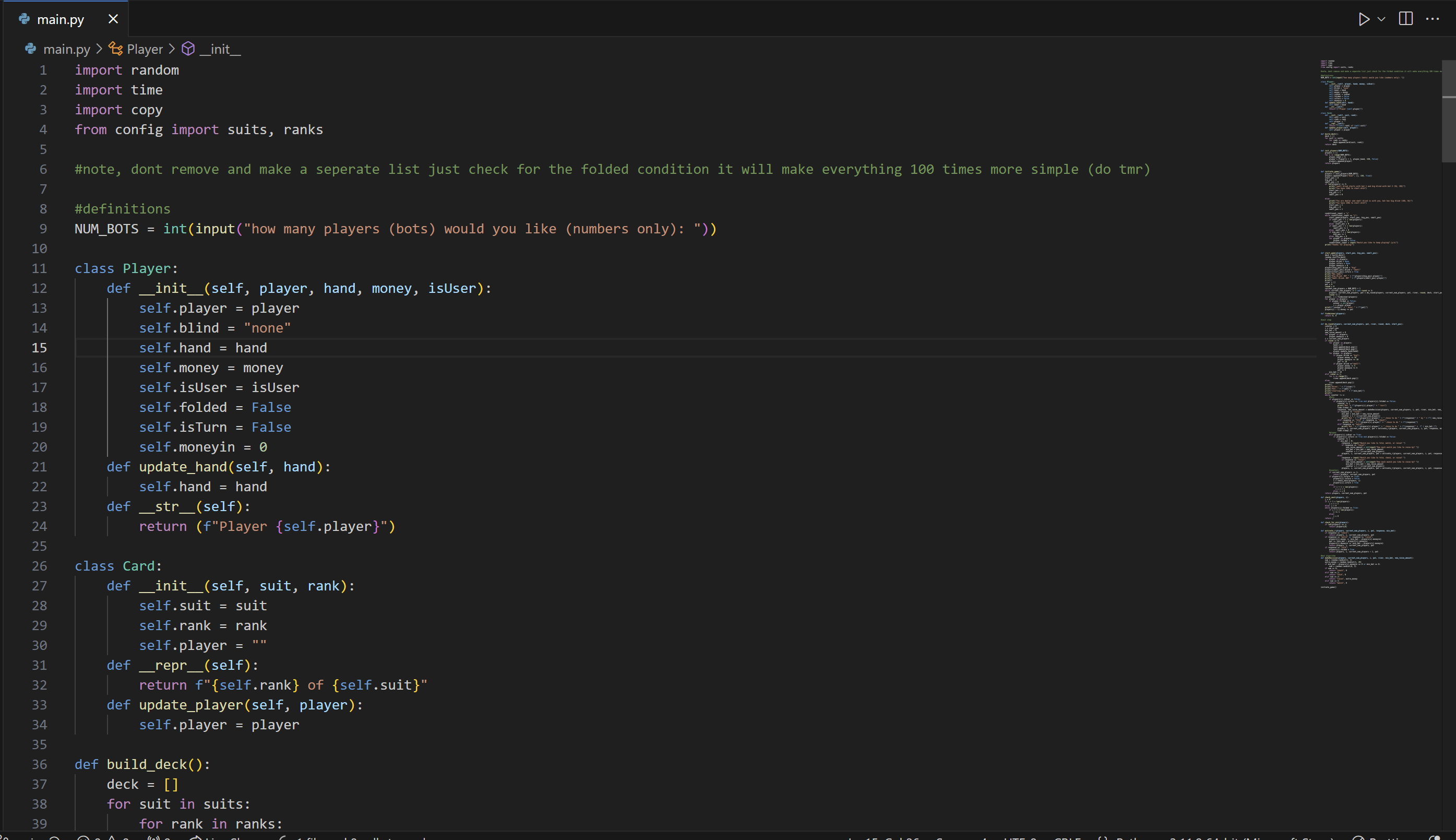Click the '#definitions' comment
The height and width of the screenshot is (840, 1456).
coord(123,209)
